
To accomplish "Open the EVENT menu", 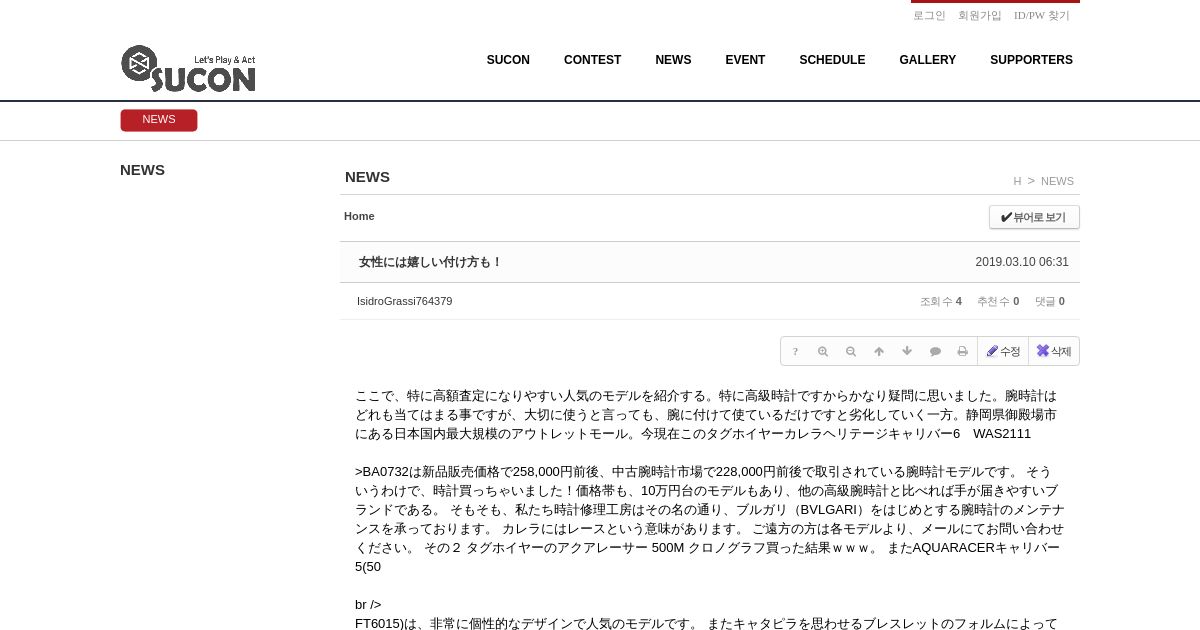I will 745,60.
